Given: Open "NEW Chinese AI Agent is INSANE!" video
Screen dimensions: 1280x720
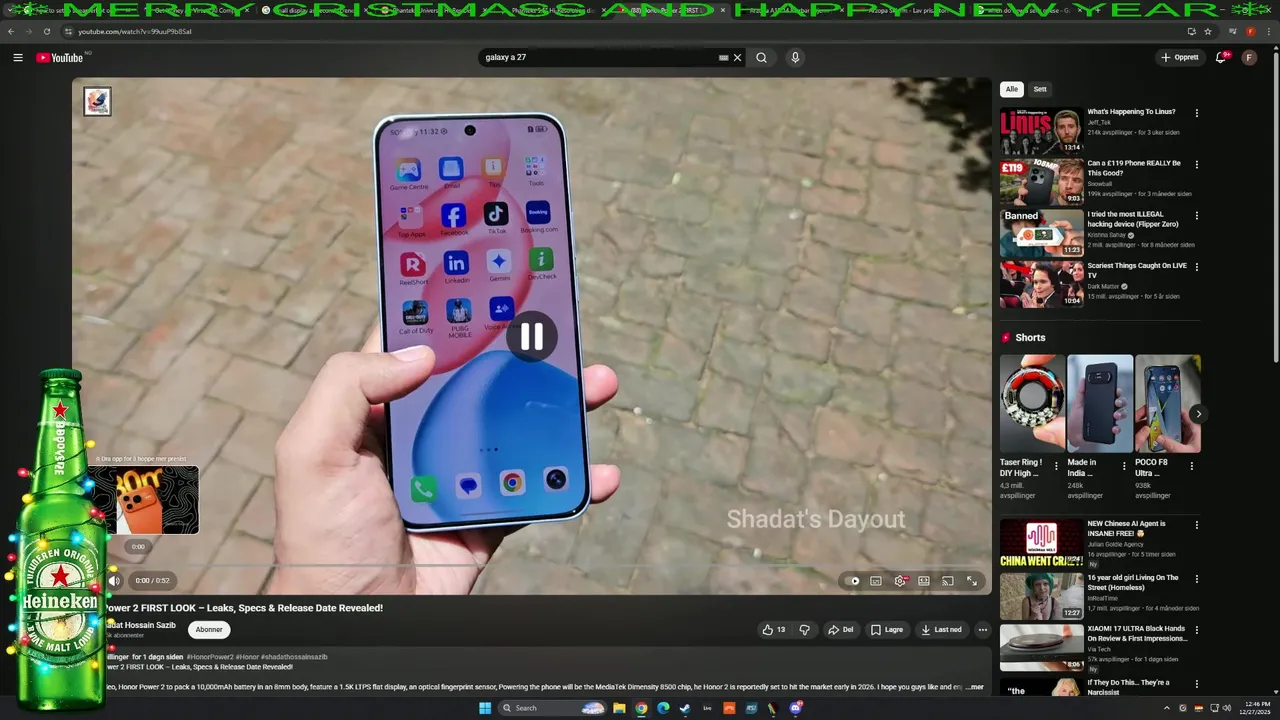Looking at the screenshot, I should pos(1041,543).
